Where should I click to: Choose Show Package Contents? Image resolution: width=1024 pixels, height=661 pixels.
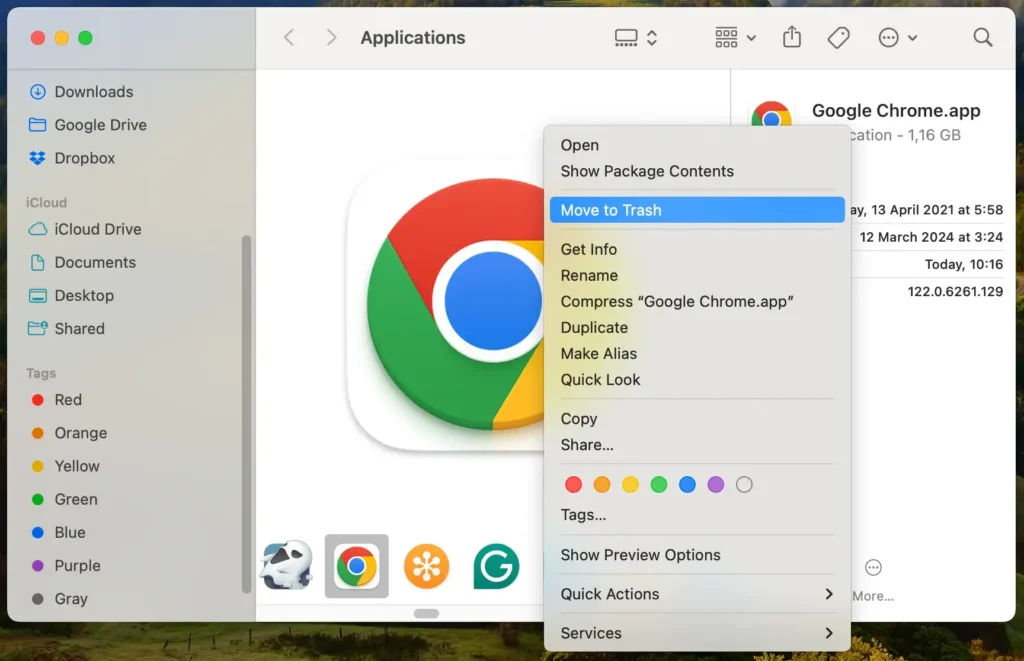pyautogui.click(x=697, y=171)
